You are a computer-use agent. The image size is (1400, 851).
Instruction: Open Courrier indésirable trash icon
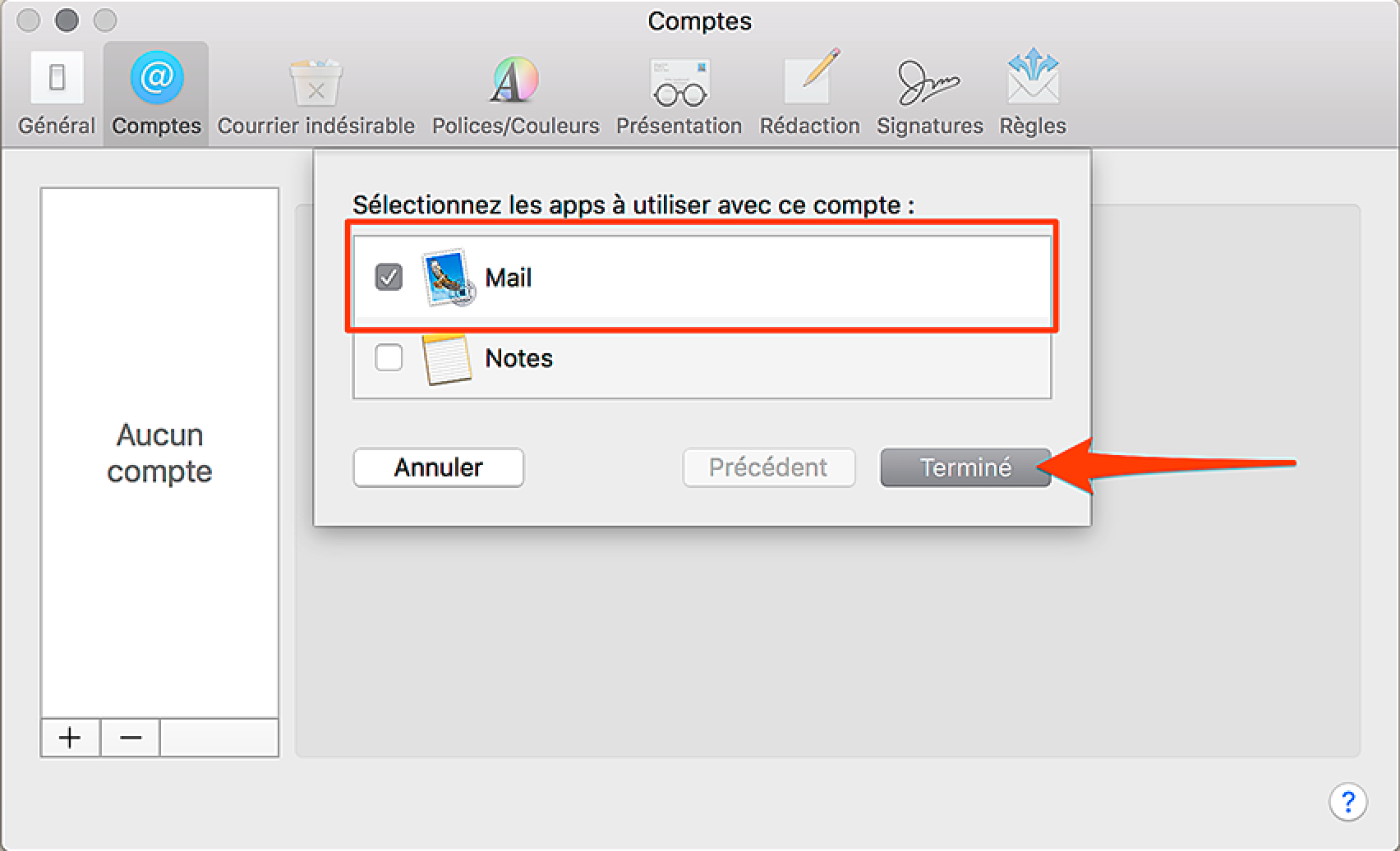[x=315, y=81]
